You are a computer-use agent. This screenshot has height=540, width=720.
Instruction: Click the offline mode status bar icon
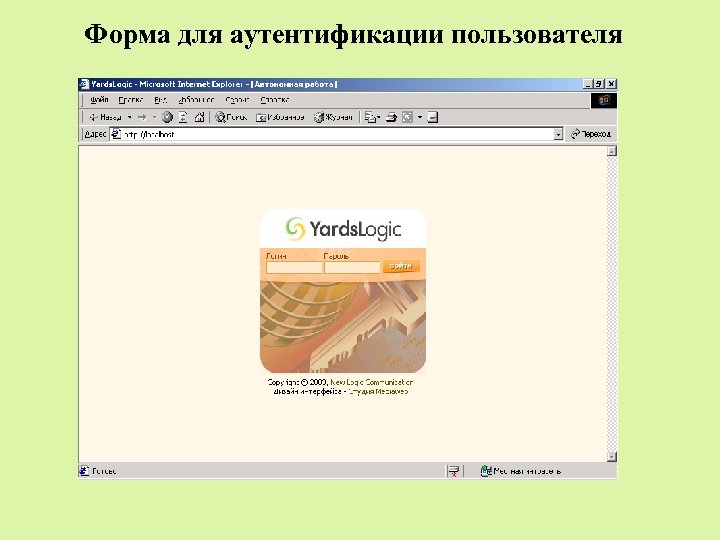[x=454, y=471]
